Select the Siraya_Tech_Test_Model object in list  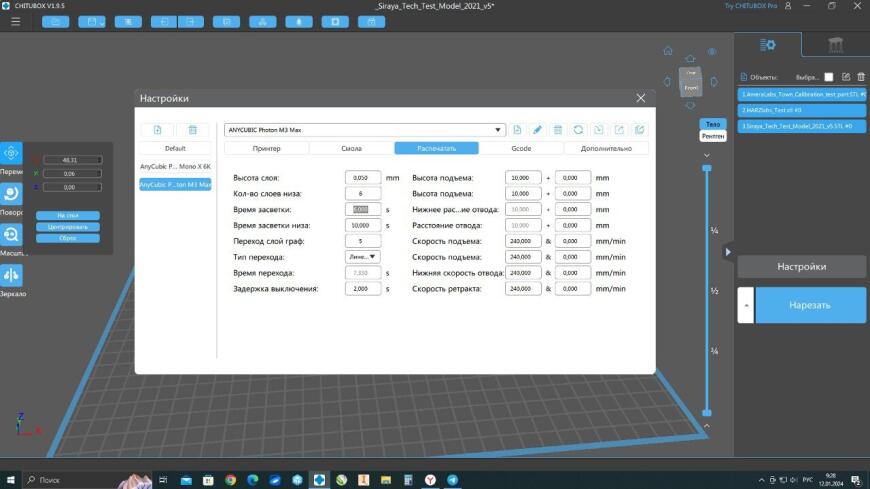click(x=802, y=127)
